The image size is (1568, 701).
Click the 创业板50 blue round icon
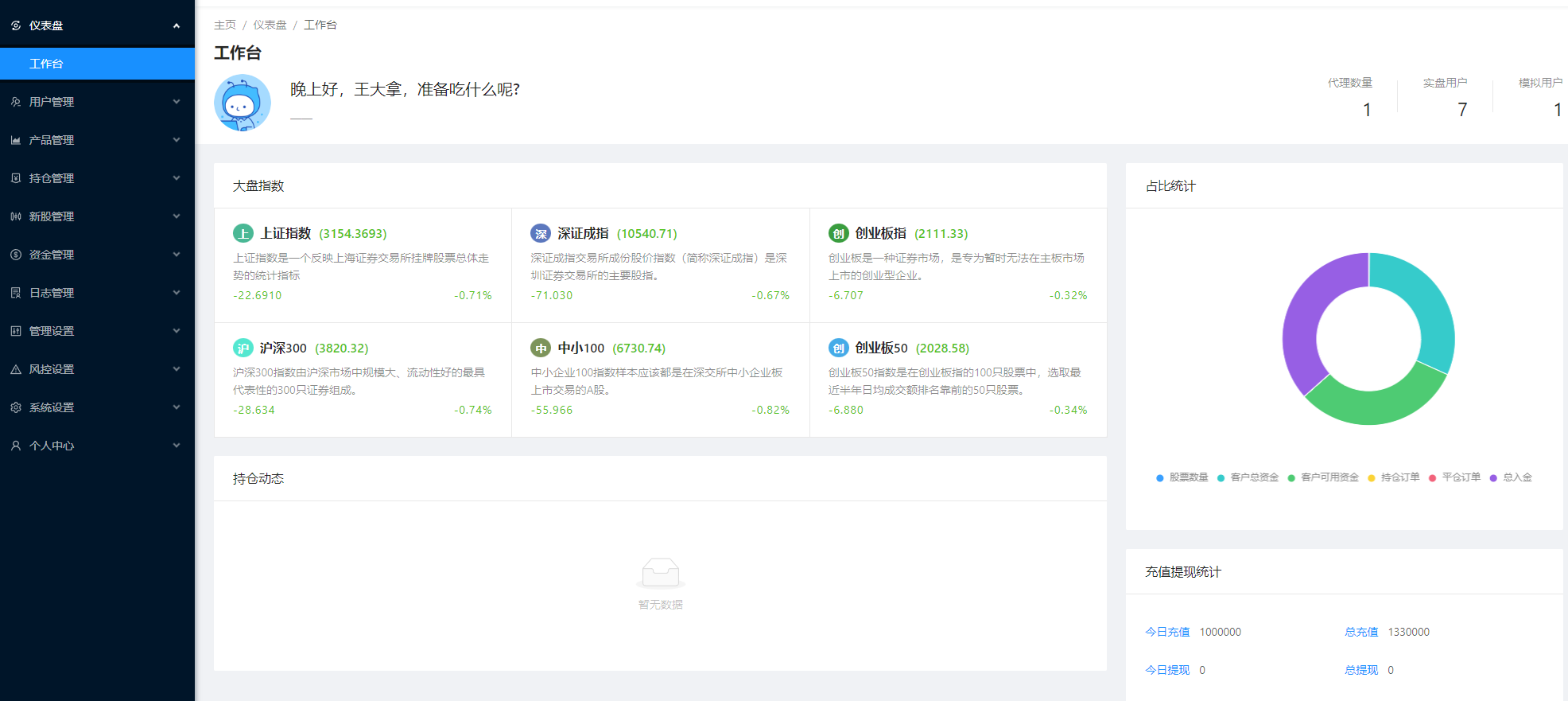(838, 348)
